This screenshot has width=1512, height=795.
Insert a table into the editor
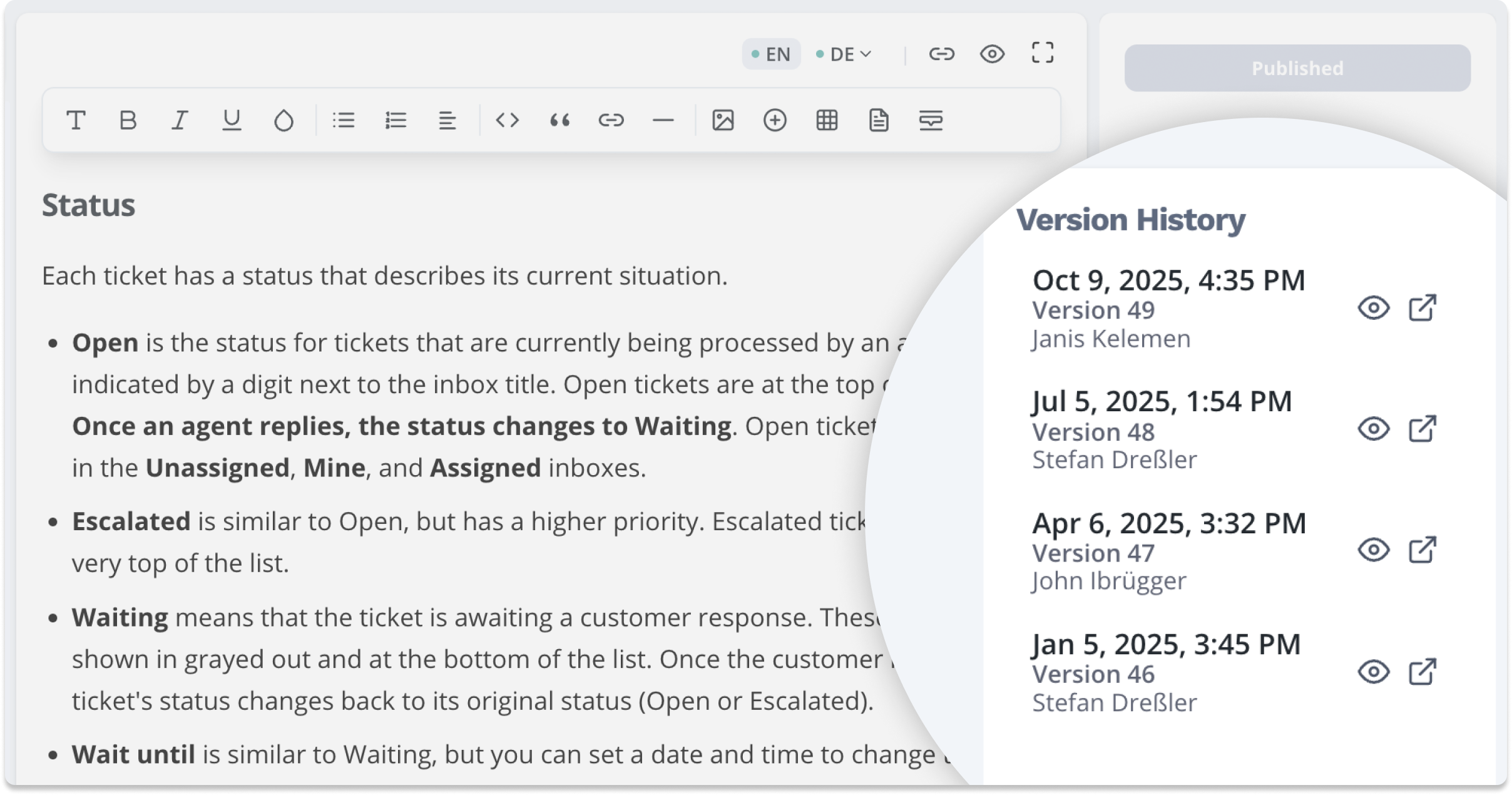click(827, 120)
